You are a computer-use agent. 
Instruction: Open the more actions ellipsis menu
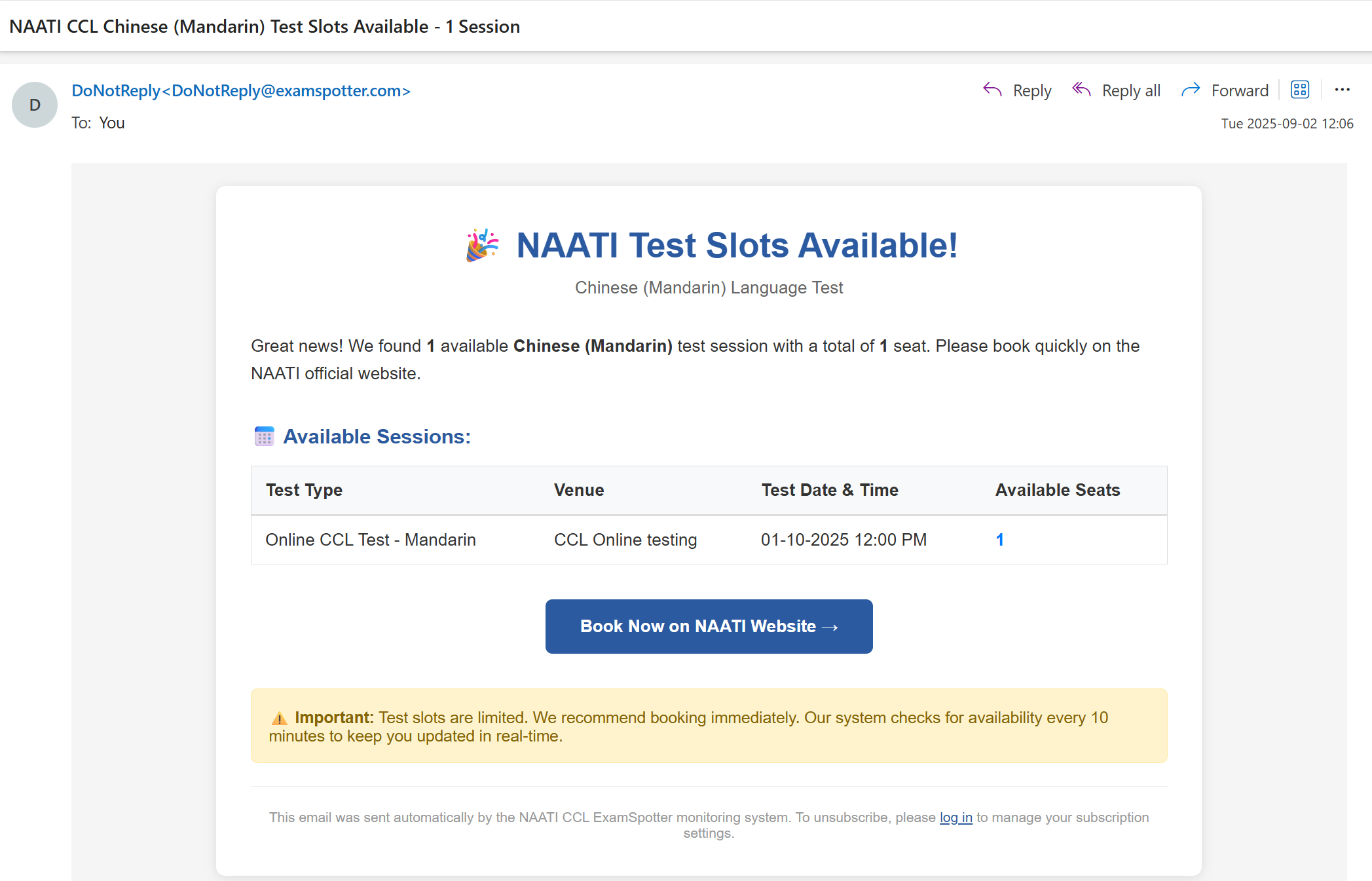1342,90
